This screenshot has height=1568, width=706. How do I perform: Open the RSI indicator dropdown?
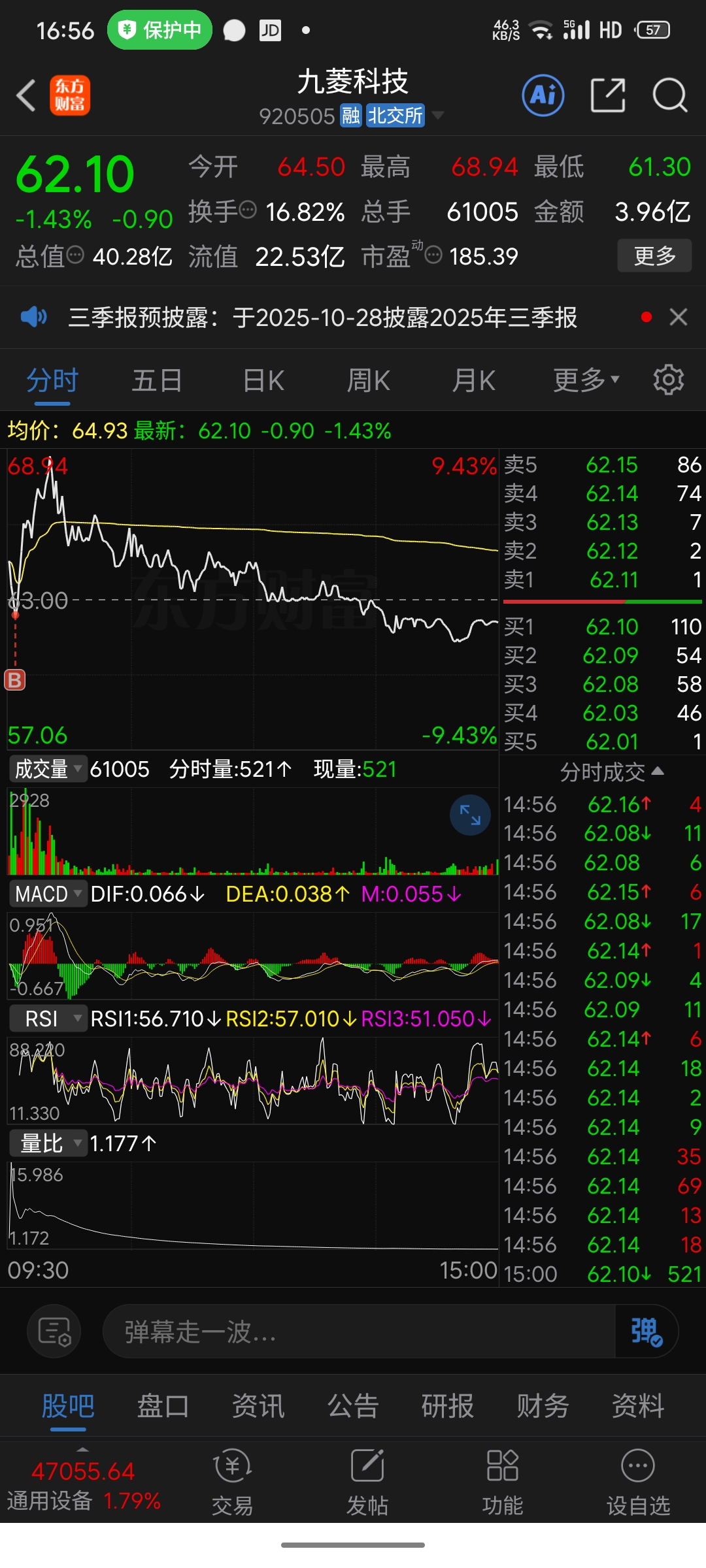(48, 1019)
